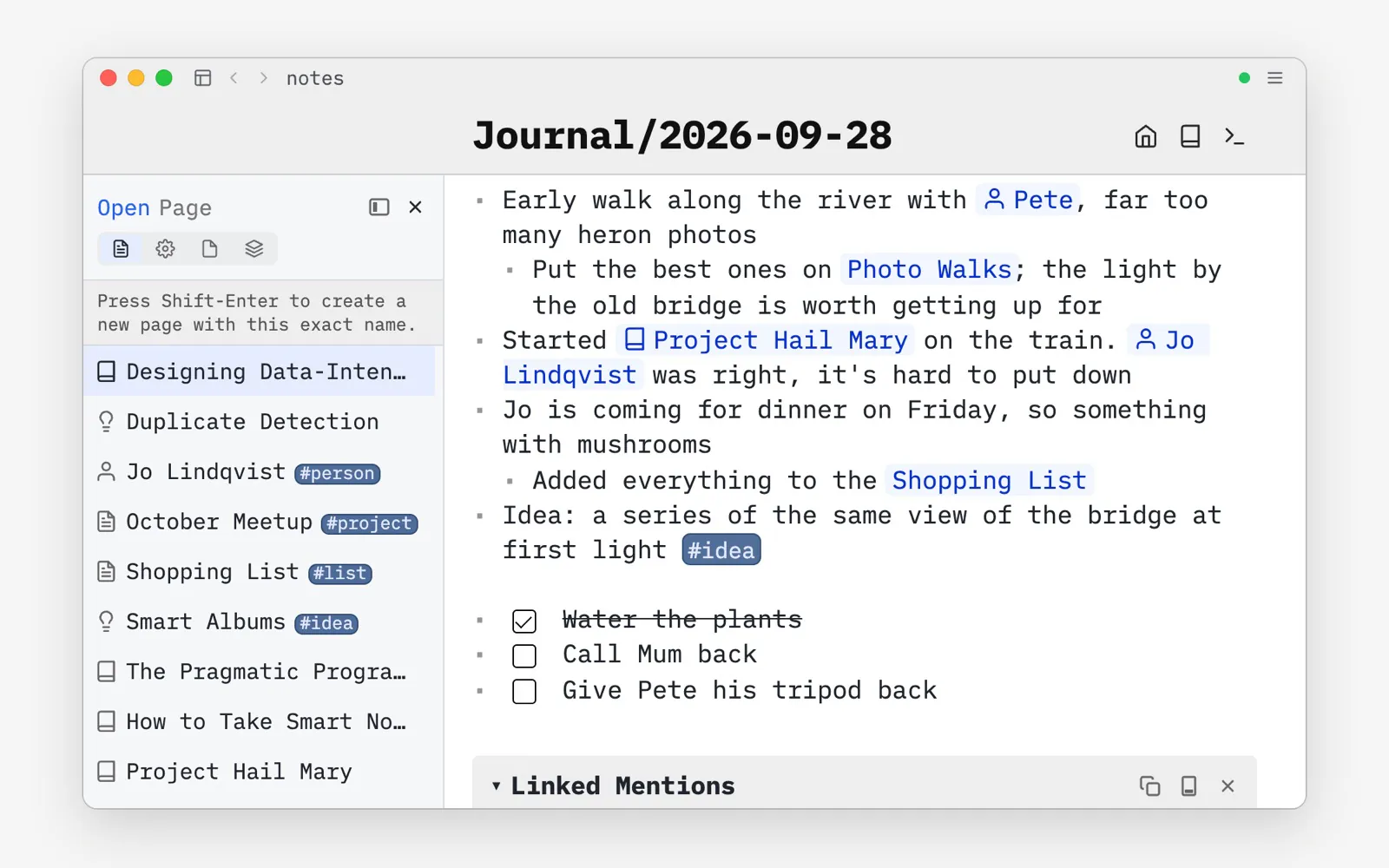1389x868 pixels.
Task: Toggle panel layout icon in Open Page header
Action: click(379, 207)
